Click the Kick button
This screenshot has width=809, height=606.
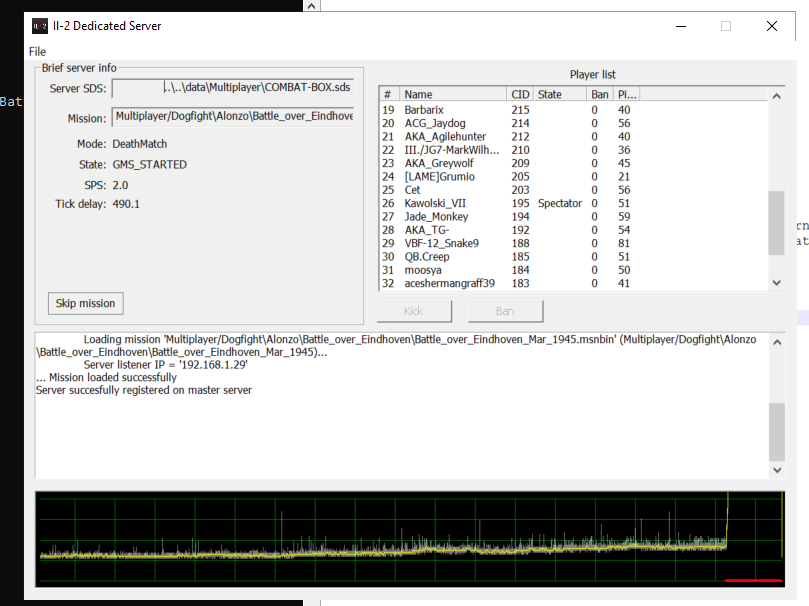coord(413,311)
